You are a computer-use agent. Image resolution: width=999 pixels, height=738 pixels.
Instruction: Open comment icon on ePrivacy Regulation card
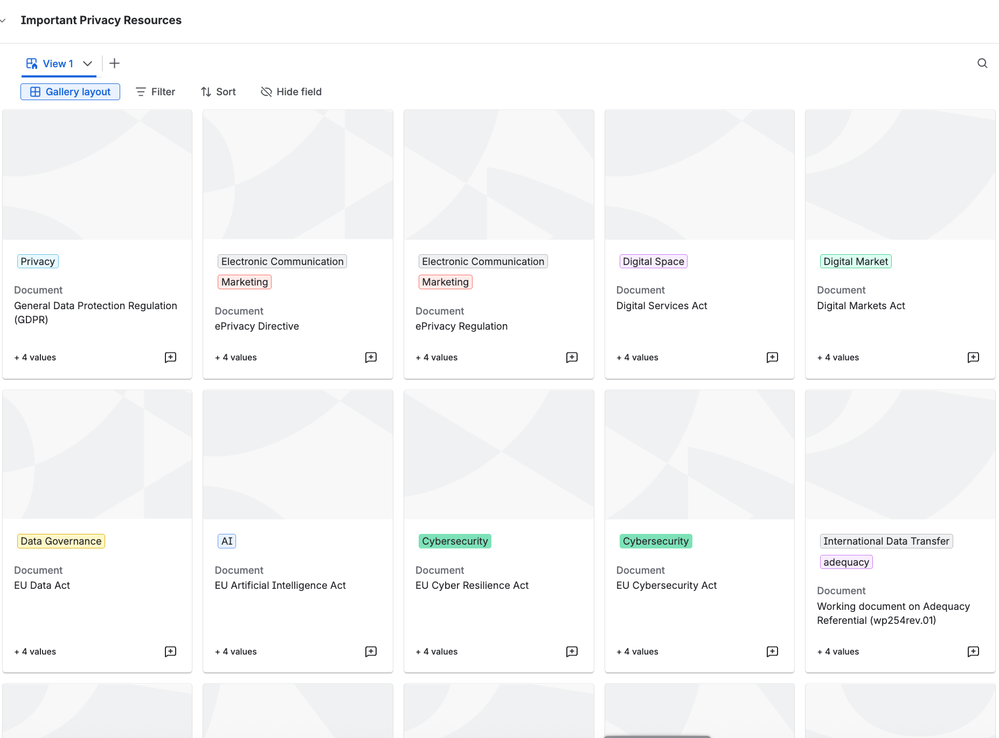(571, 358)
